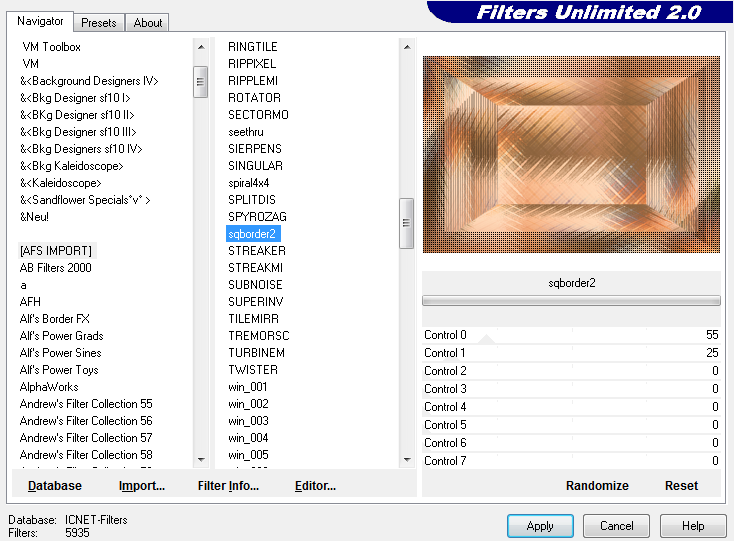Screen dimensions: 734x541
Task: Select the AFH category
Action: coord(30,302)
